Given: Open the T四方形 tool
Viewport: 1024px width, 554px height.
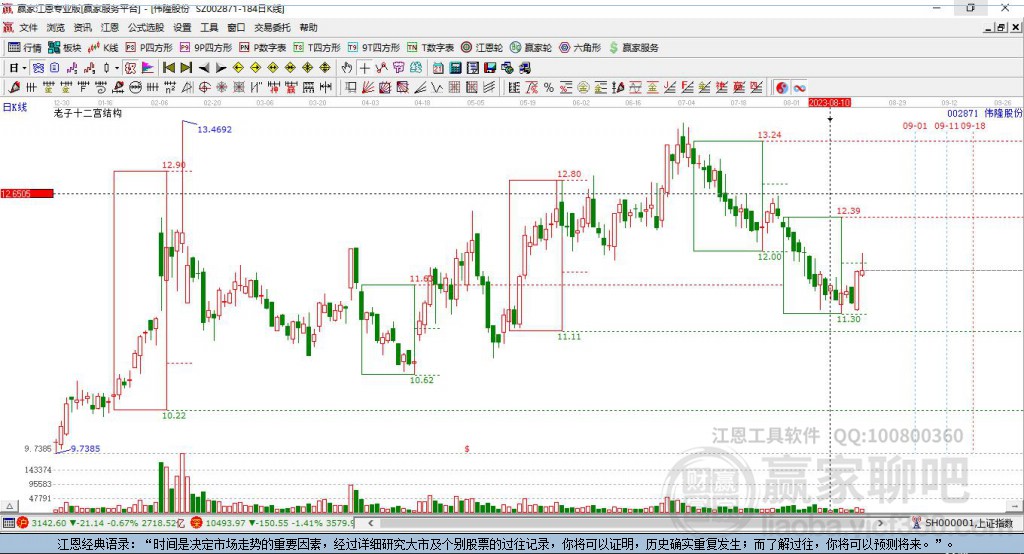Looking at the screenshot, I should [x=317, y=48].
